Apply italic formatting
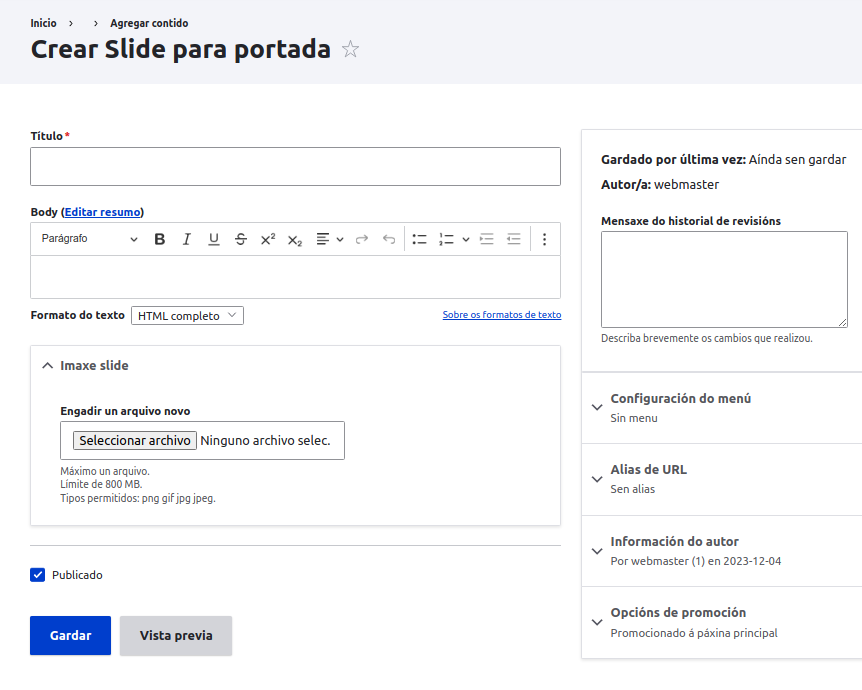Image resolution: width=862 pixels, height=690 pixels. (186, 239)
